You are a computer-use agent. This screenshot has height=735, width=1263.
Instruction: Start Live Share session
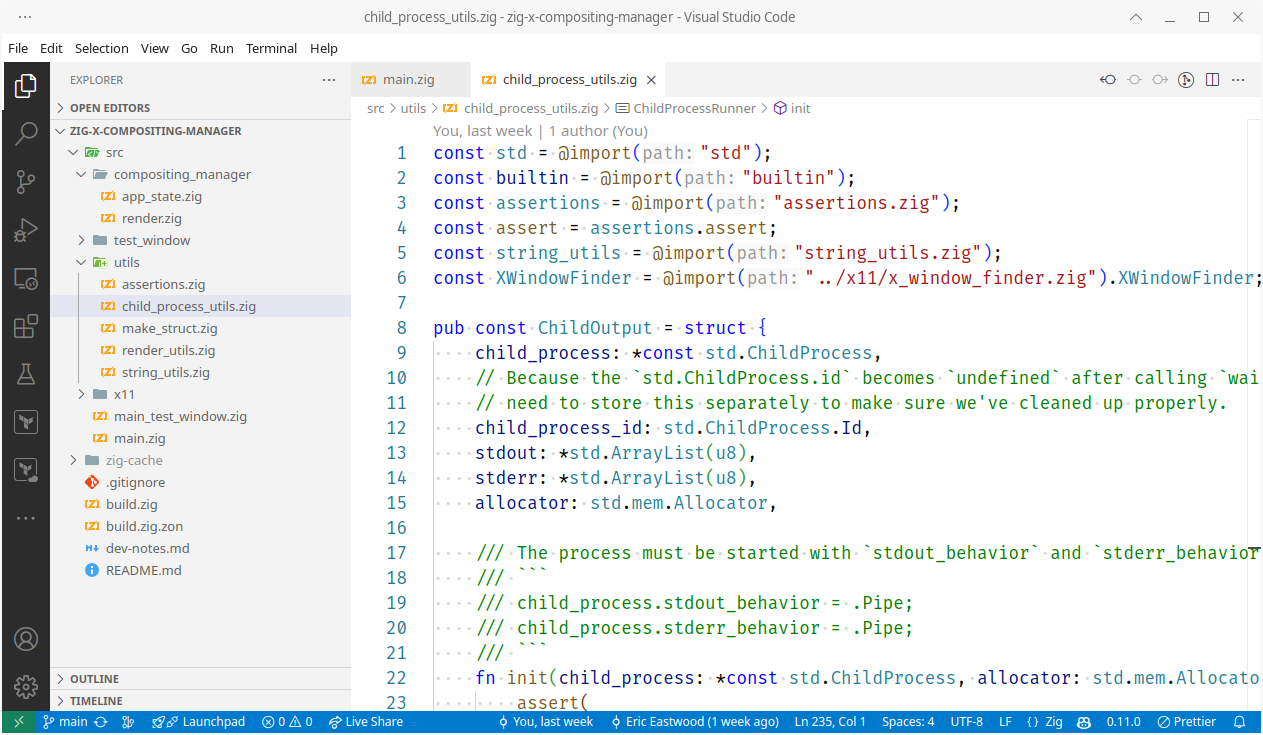[x=366, y=722]
